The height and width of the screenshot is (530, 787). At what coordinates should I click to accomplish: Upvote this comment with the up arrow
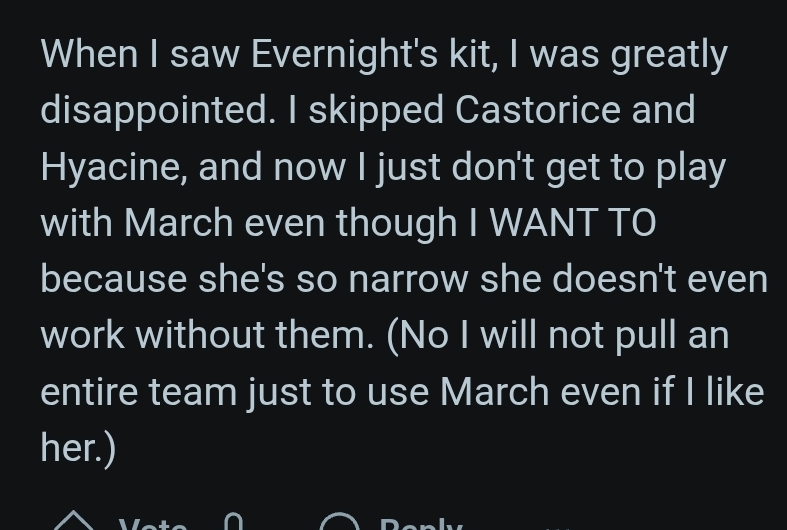(72, 522)
